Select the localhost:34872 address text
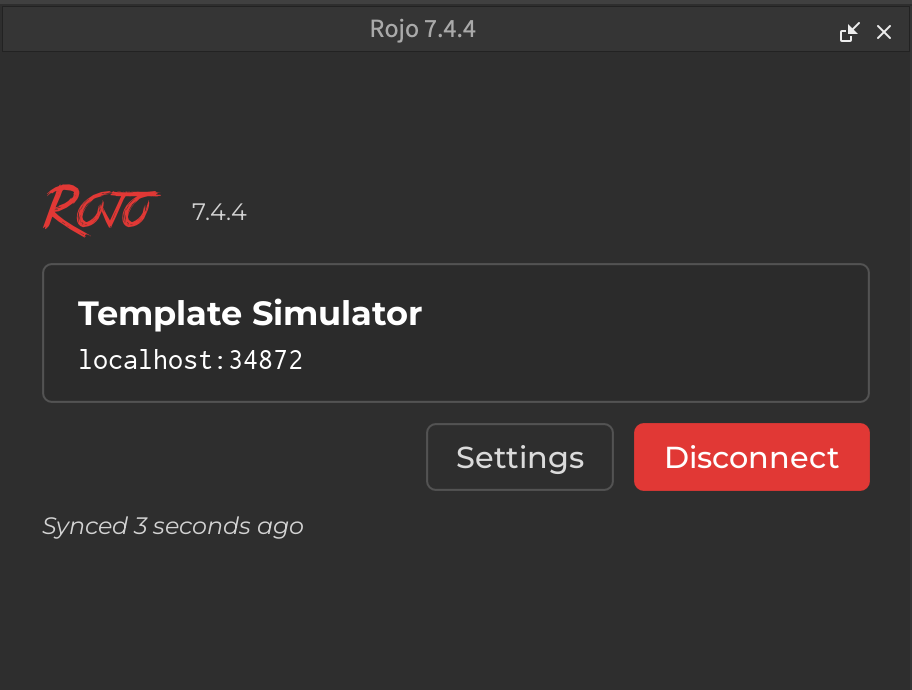The height and width of the screenshot is (690, 912). pyautogui.click(x=190, y=360)
